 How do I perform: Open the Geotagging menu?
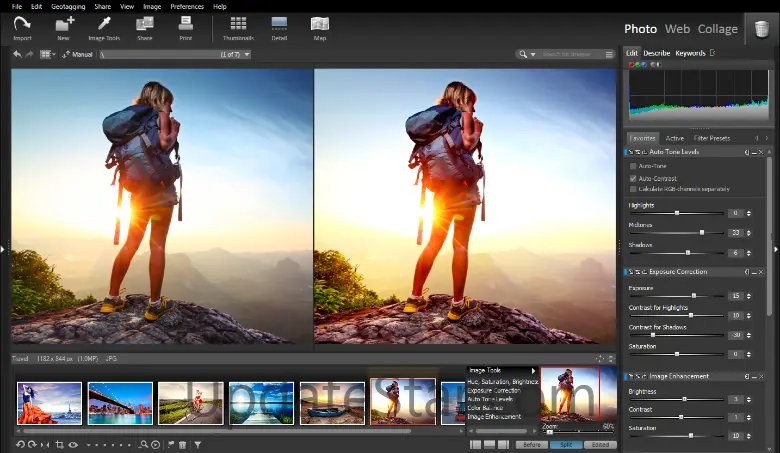tap(66, 6)
